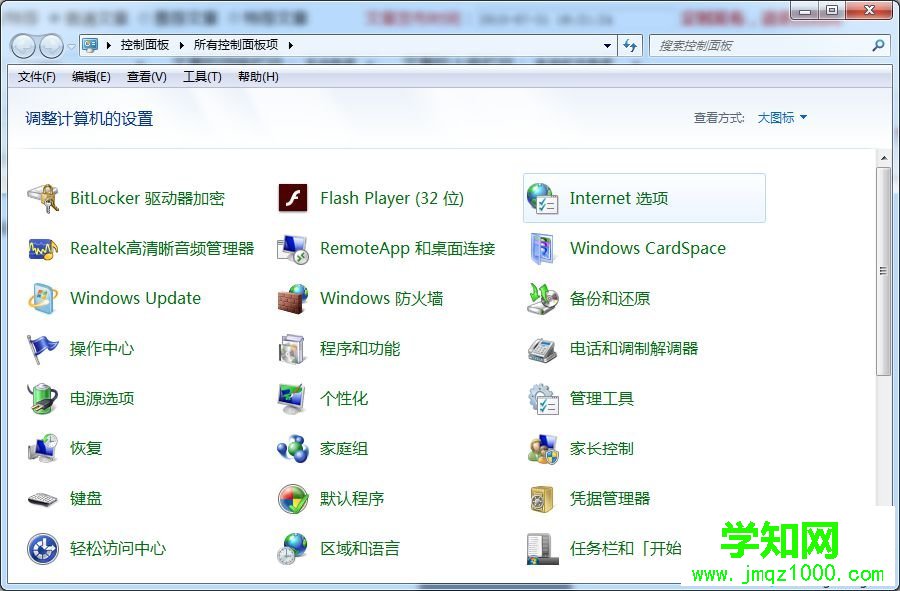Open the 电话和调制解调器 icon
The width and height of the screenshot is (900, 591).
coord(542,348)
